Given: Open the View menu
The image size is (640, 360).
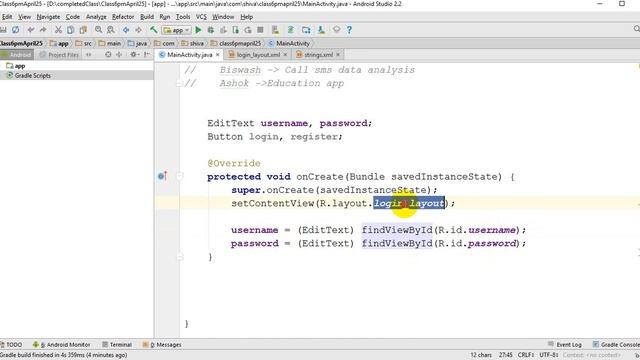Looking at the screenshot, I should click(x=24, y=17).
